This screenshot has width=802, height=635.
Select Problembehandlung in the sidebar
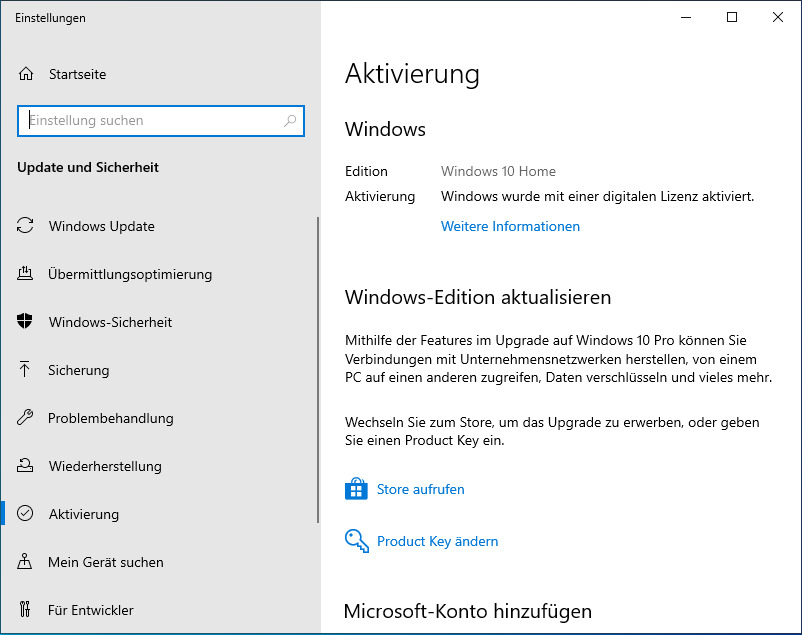click(159, 418)
